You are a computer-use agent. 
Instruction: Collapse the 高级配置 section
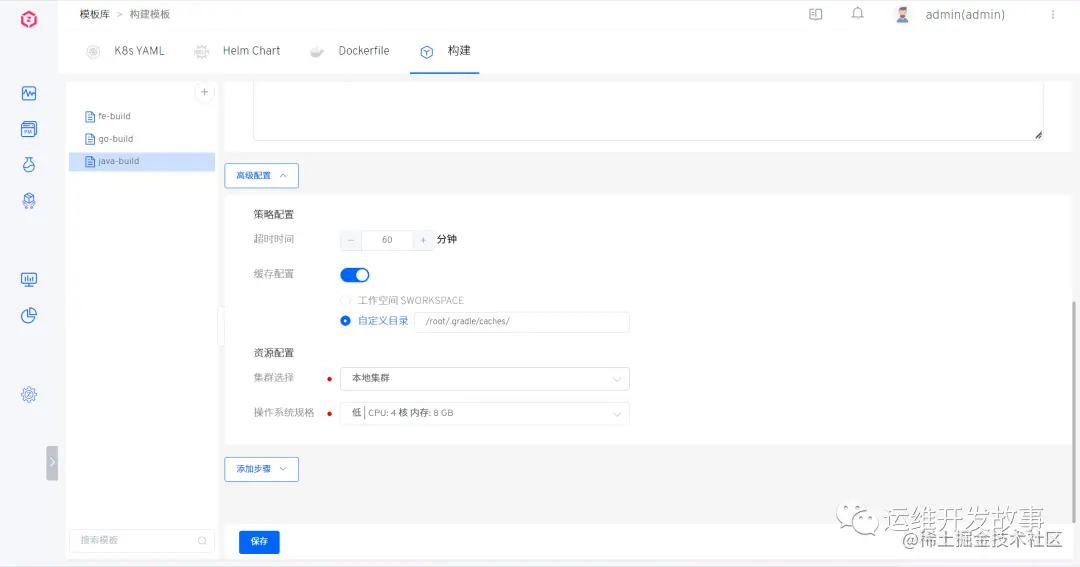261,176
